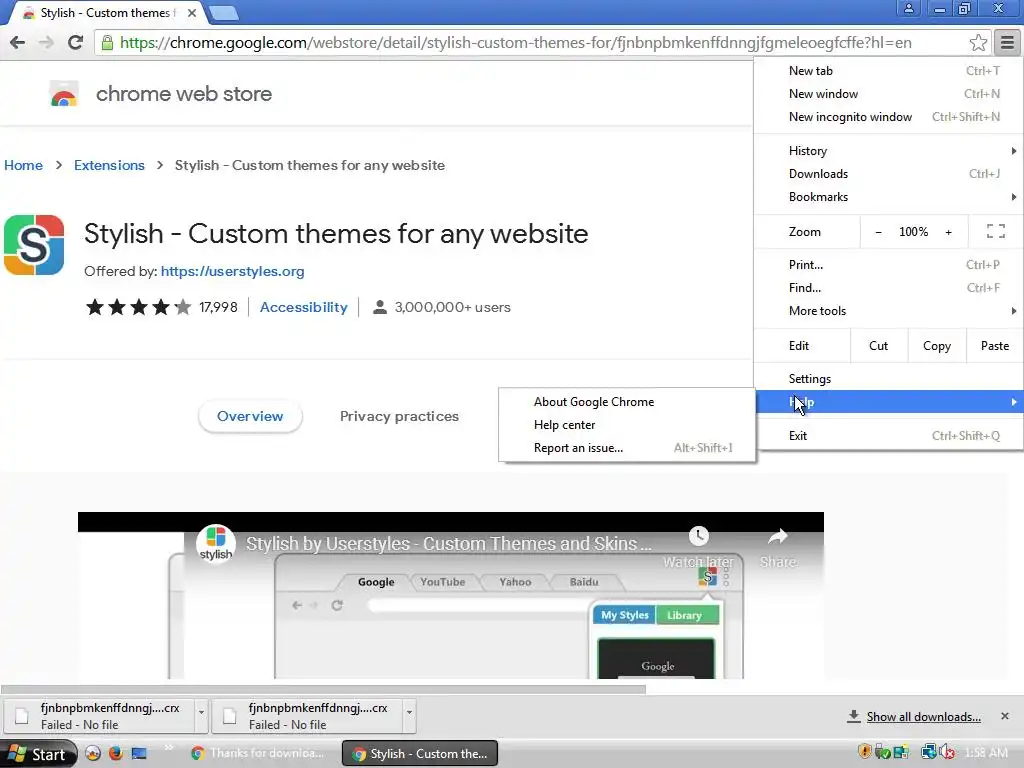Switch to Thanks for downloading taskbar window

pos(257,753)
